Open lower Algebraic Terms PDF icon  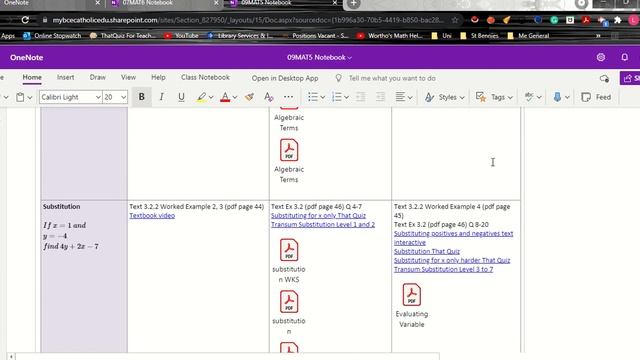tap(289, 150)
